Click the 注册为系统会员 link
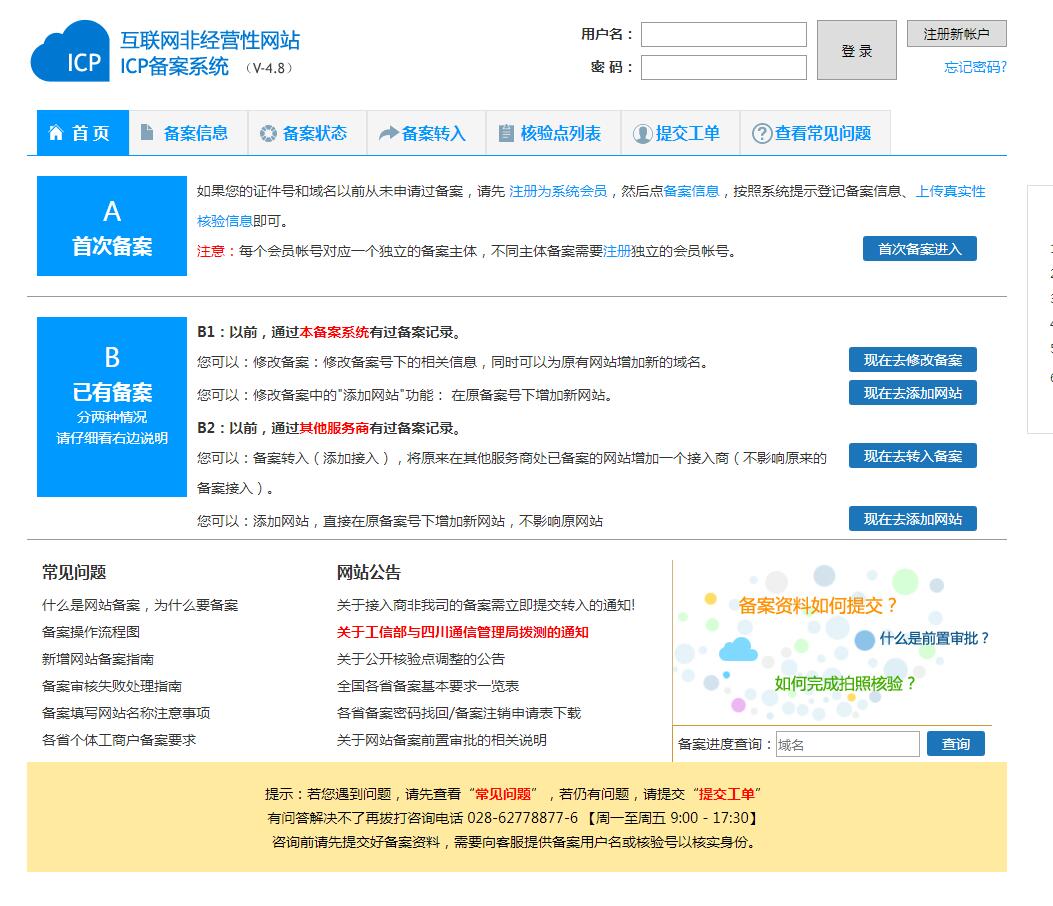Image resolution: width=1053 pixels, height=906 pixels. tap(557, 191)
